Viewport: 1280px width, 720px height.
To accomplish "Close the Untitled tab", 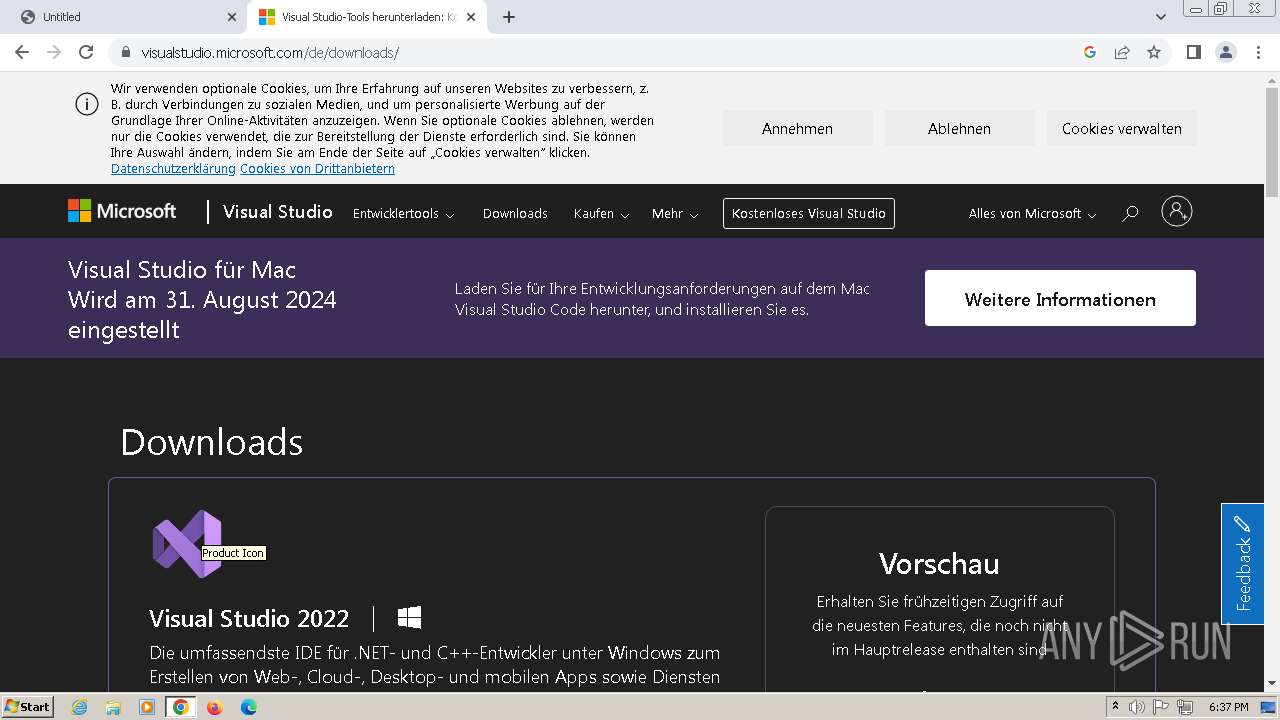I will [x=231, y=17].
